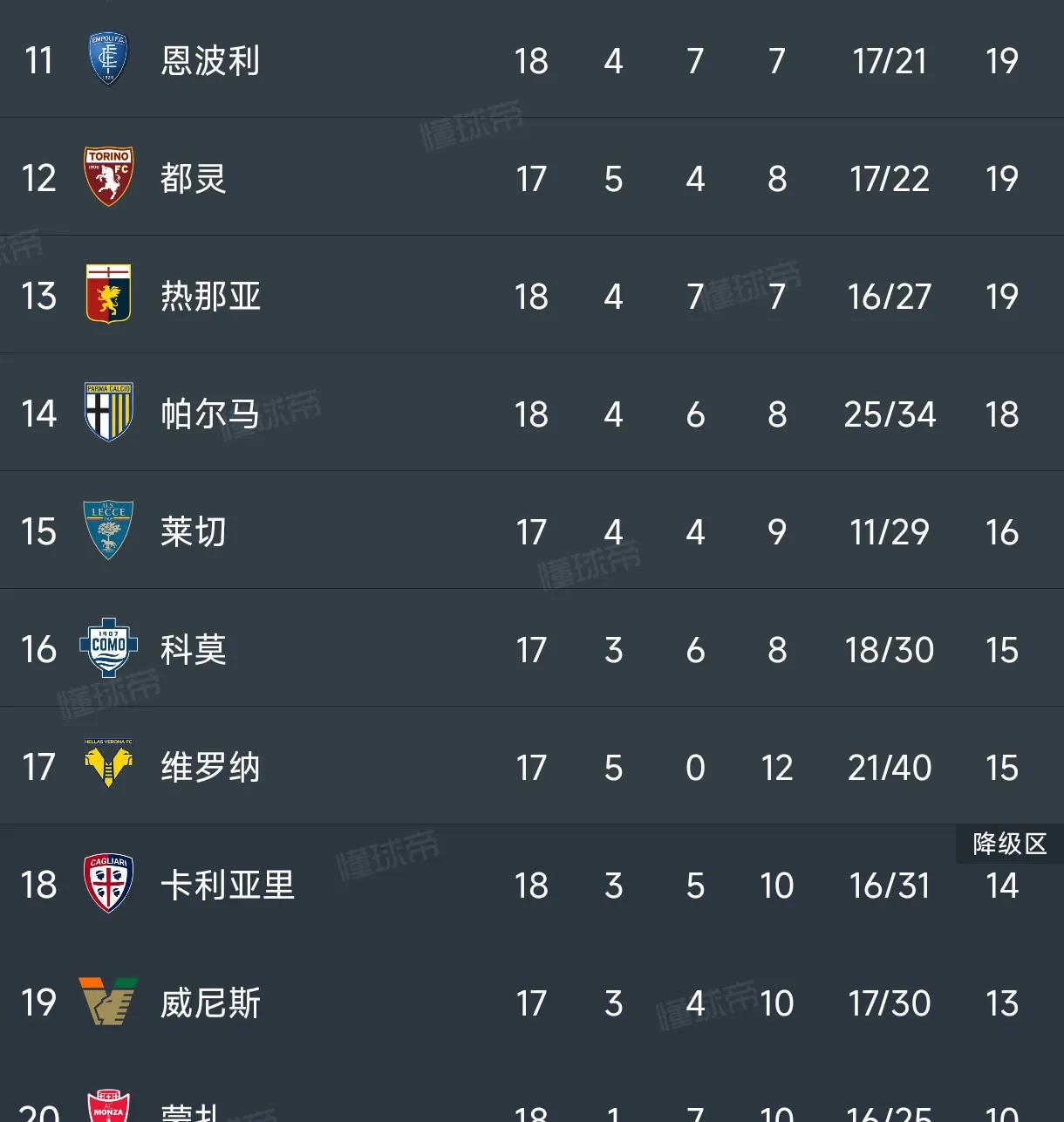Select the 热那亚 team name
The width and height of the screenshot is (1064, 1122).
point(210,297)
